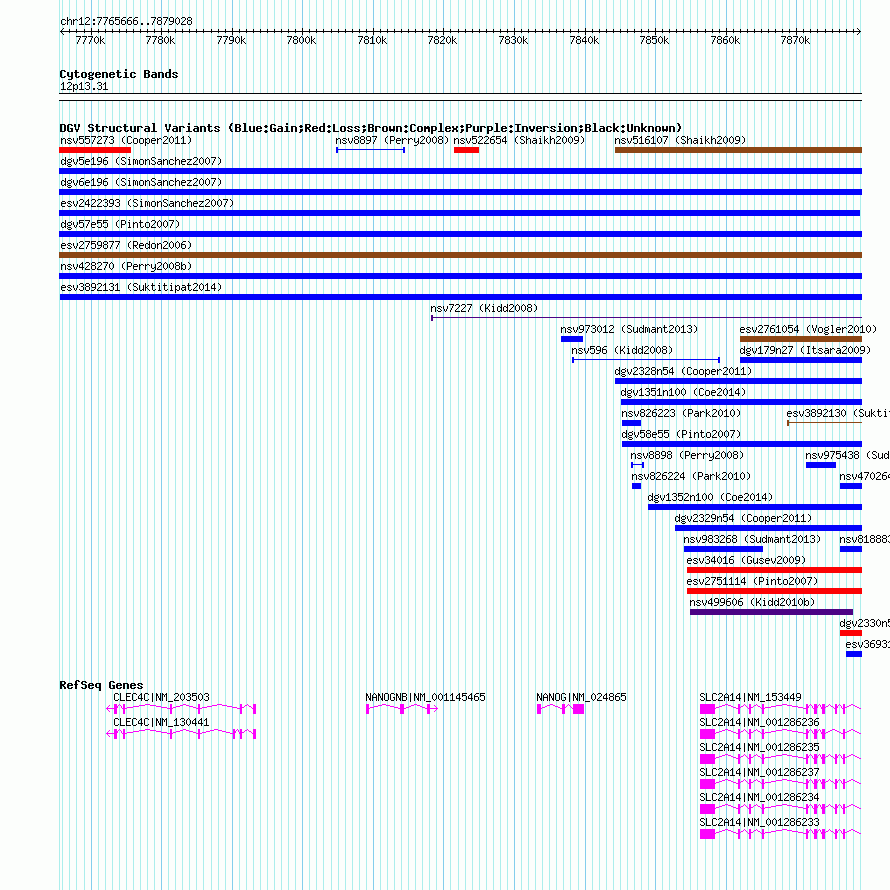Click the Cytogenetic Bands track title

[x=119, y=74]
